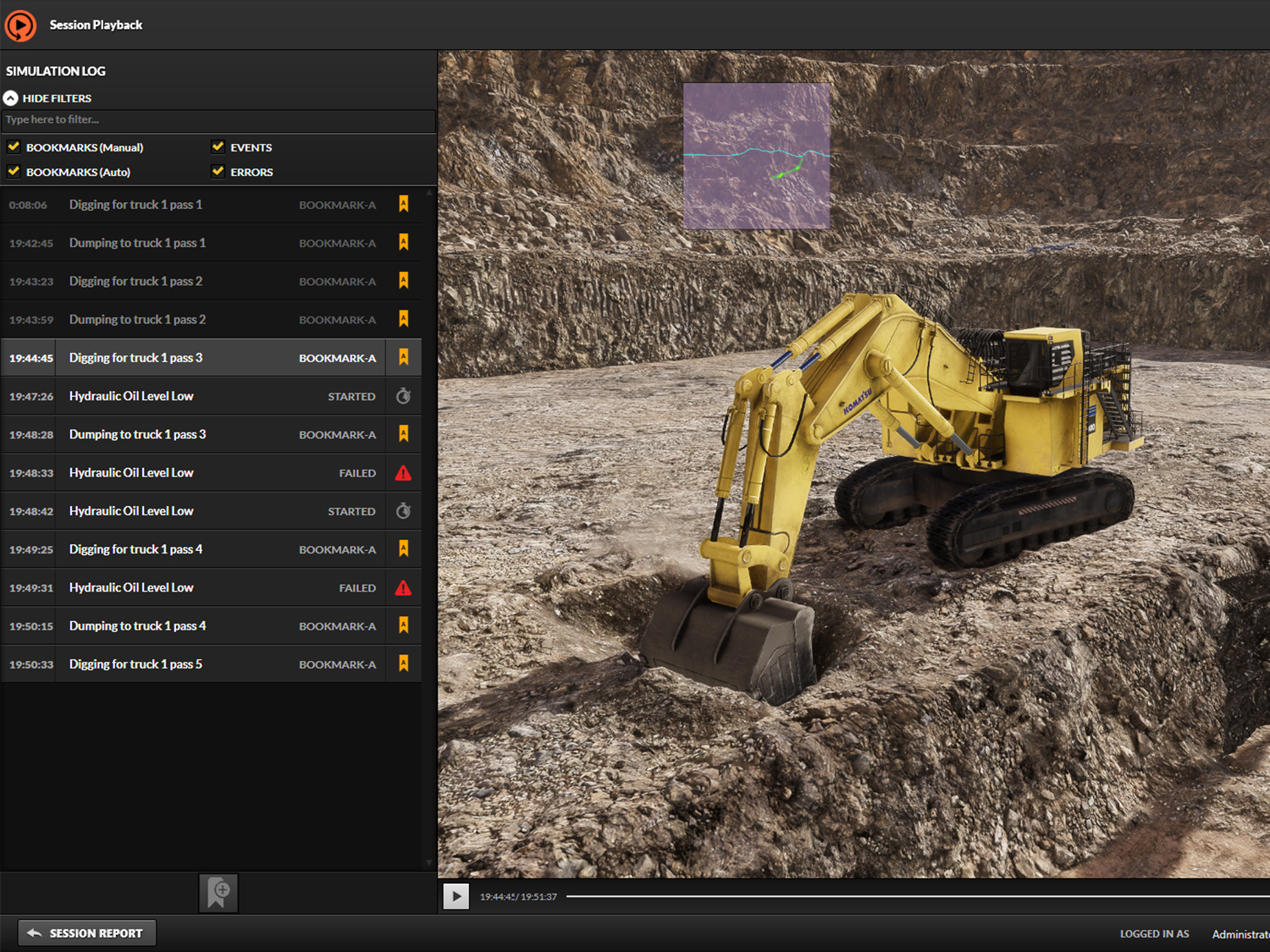Click the Administrator account link
1270x952 pixels.
[x=1240, y=934]
